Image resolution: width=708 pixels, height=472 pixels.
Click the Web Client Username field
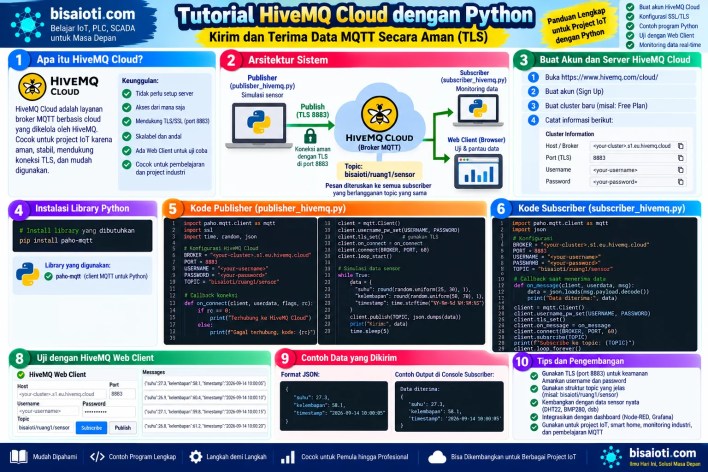pyautogui.click(x=47, y=411)
